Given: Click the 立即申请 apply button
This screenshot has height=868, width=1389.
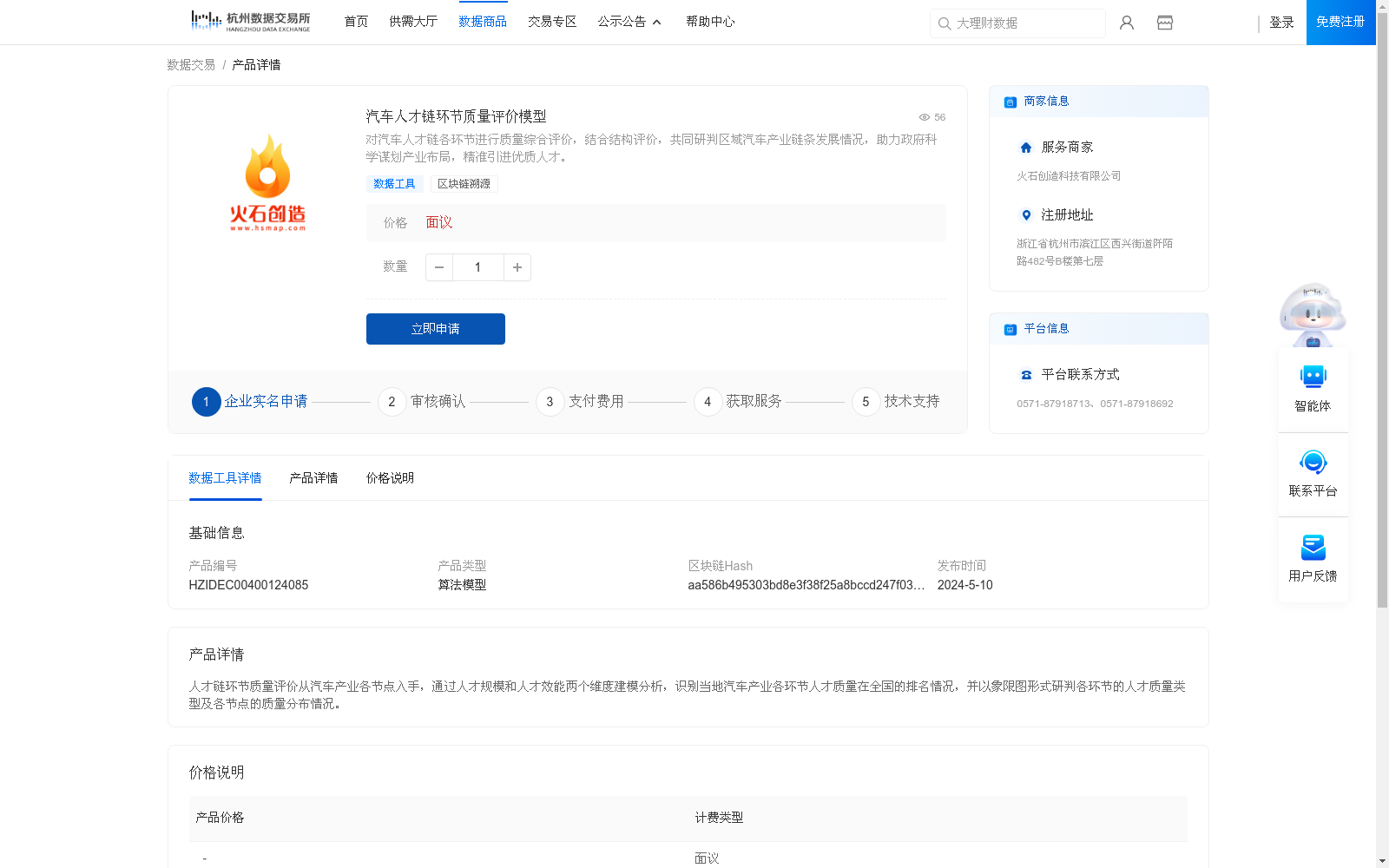Looking at the screenshot, I should point(436,329).
